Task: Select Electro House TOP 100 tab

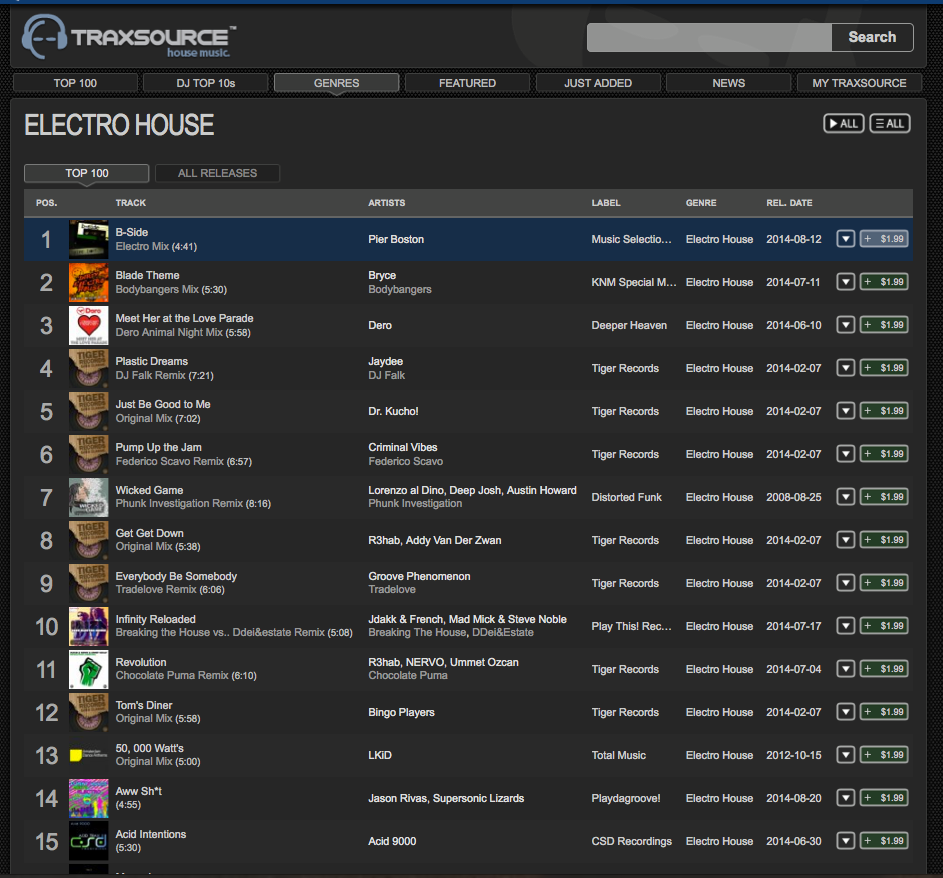Action: (x=87, y=173)
